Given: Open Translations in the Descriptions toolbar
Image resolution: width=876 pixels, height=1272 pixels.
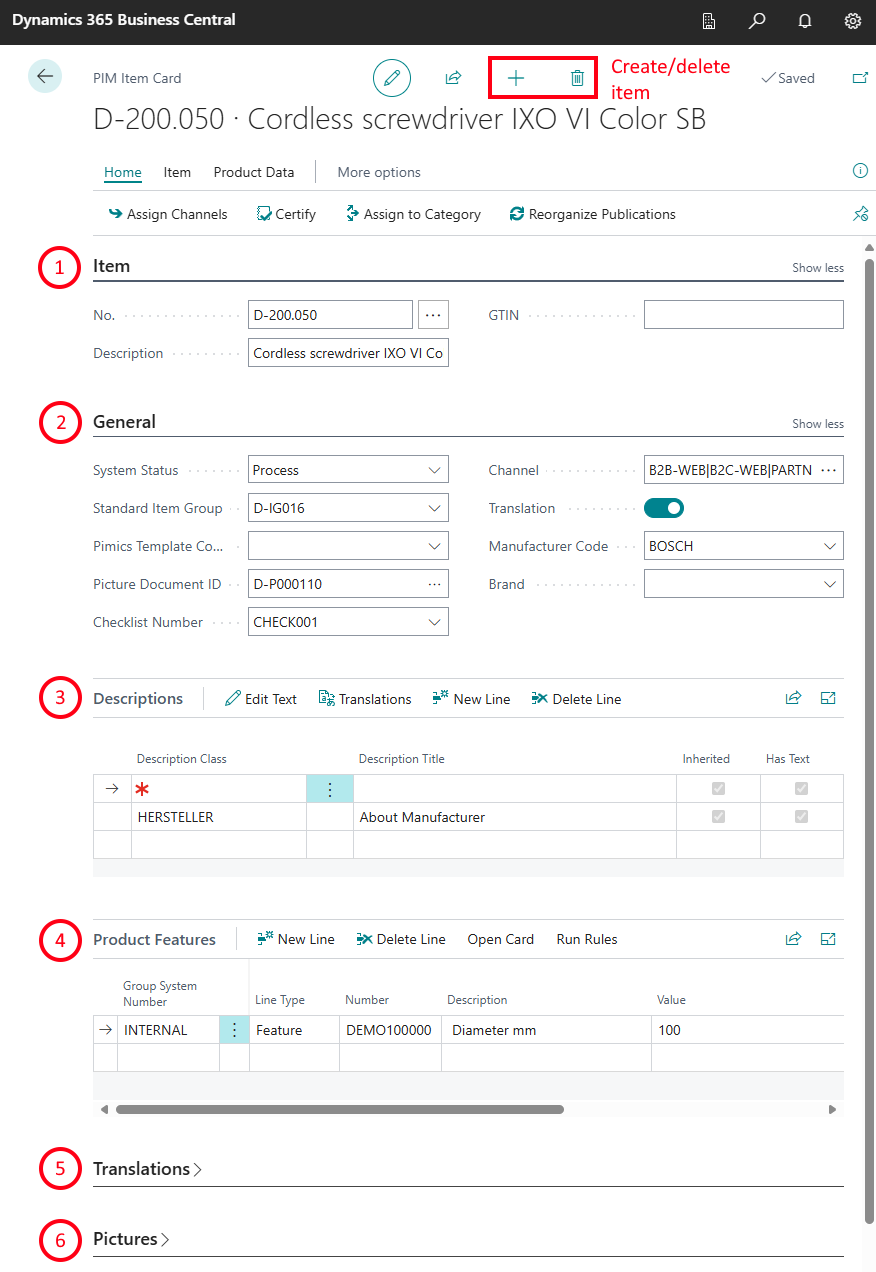Looking at the screenshot, I should point(365,699).
